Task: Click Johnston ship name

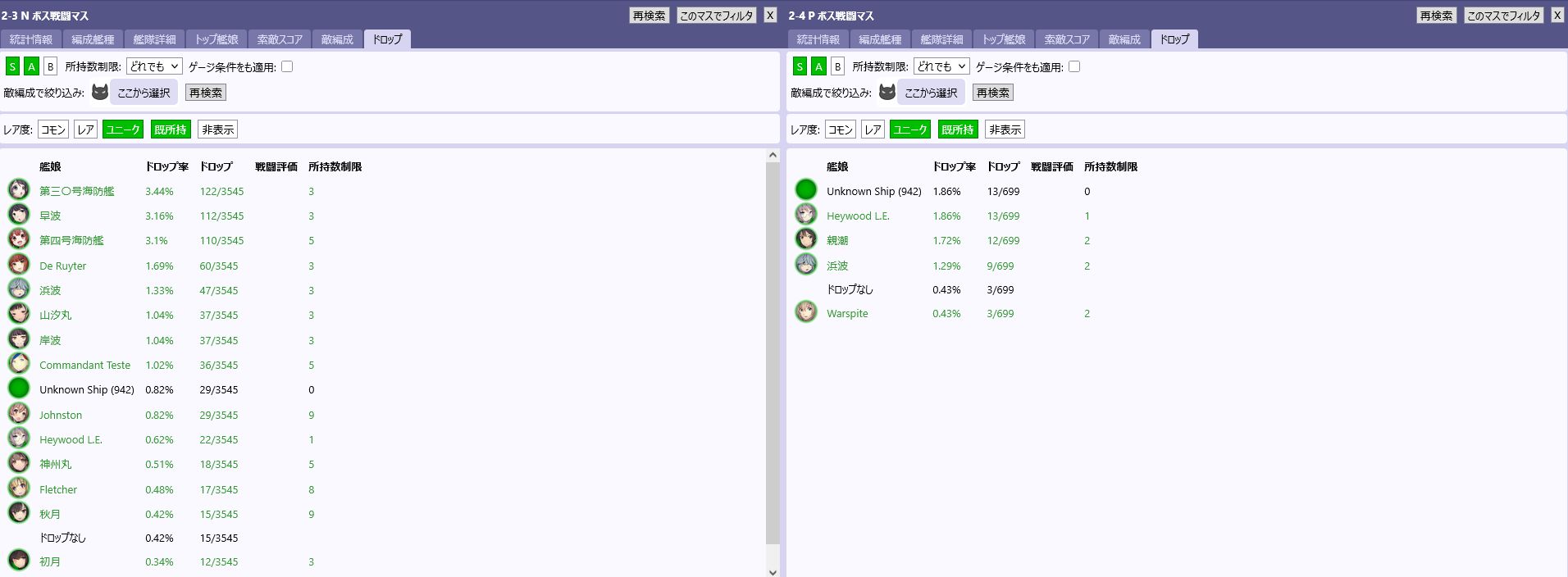Action: pos(61,415)
